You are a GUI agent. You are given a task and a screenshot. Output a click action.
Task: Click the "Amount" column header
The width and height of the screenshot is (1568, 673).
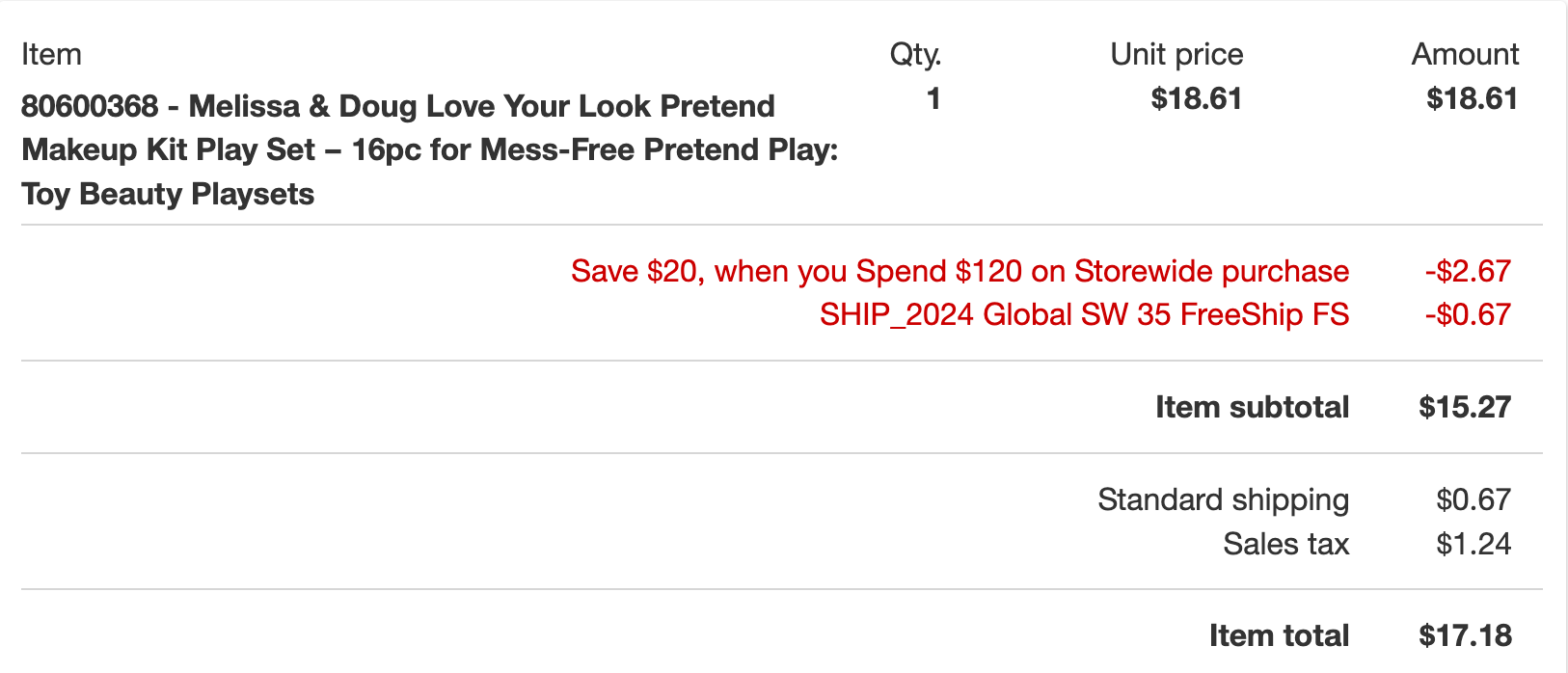click(1465, 54)
